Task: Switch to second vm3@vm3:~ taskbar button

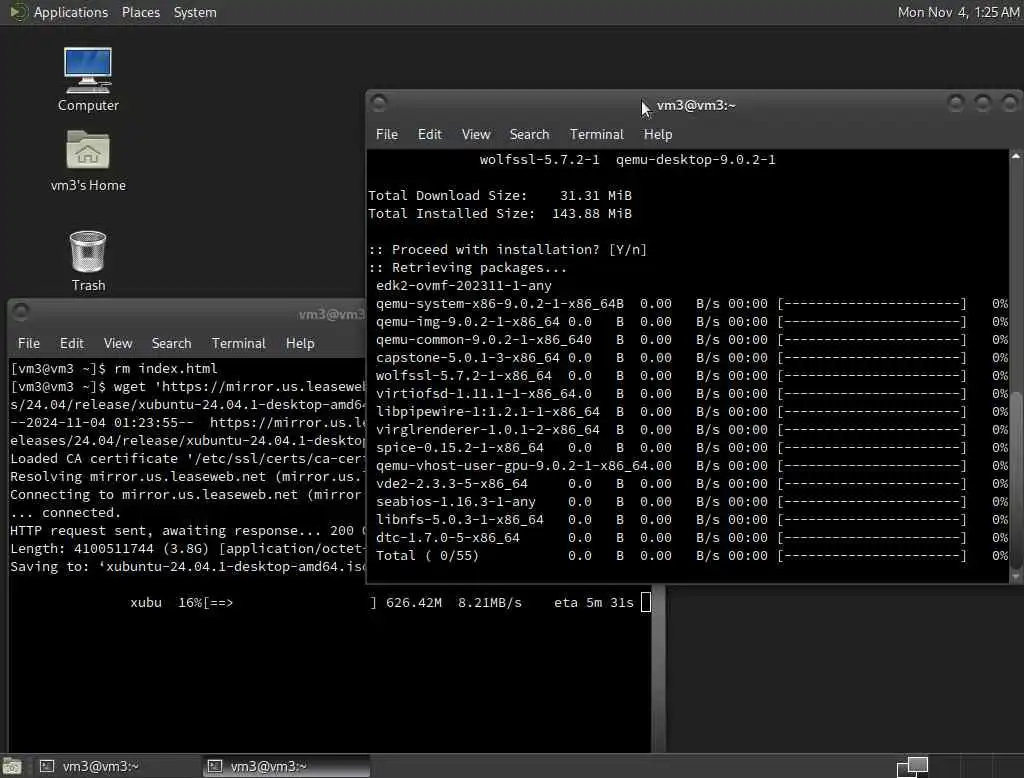Action: pyautogui.click(x=287, y=766)
